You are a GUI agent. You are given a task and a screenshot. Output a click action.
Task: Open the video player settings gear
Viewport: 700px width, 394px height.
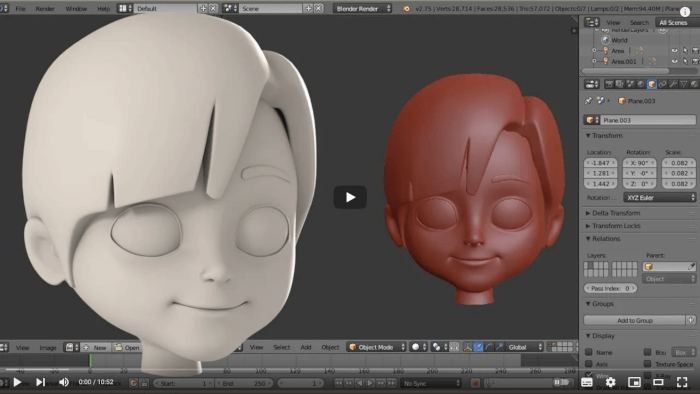point(610,382)
